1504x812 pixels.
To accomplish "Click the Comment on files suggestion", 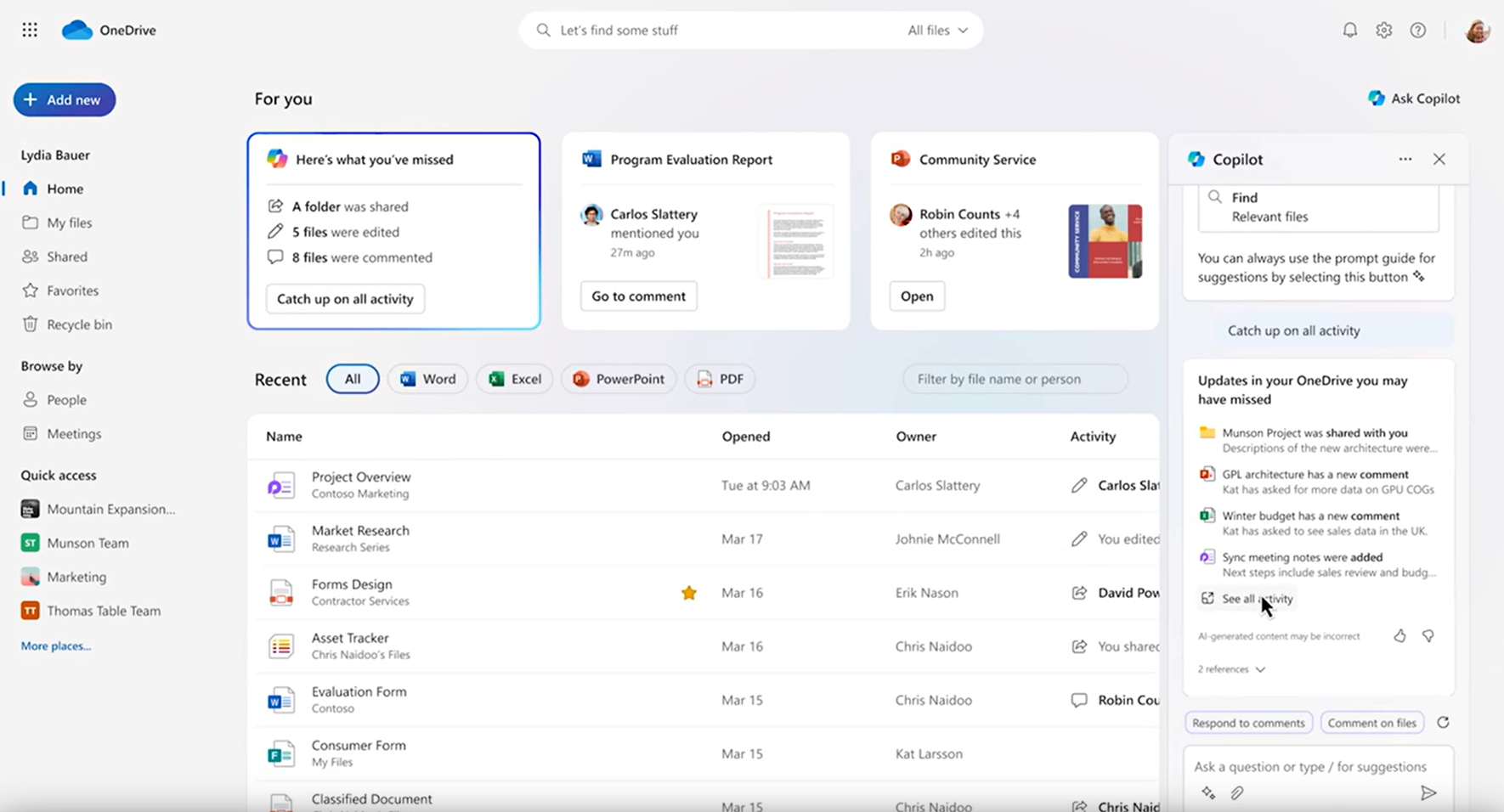I will coord(1372,723).
